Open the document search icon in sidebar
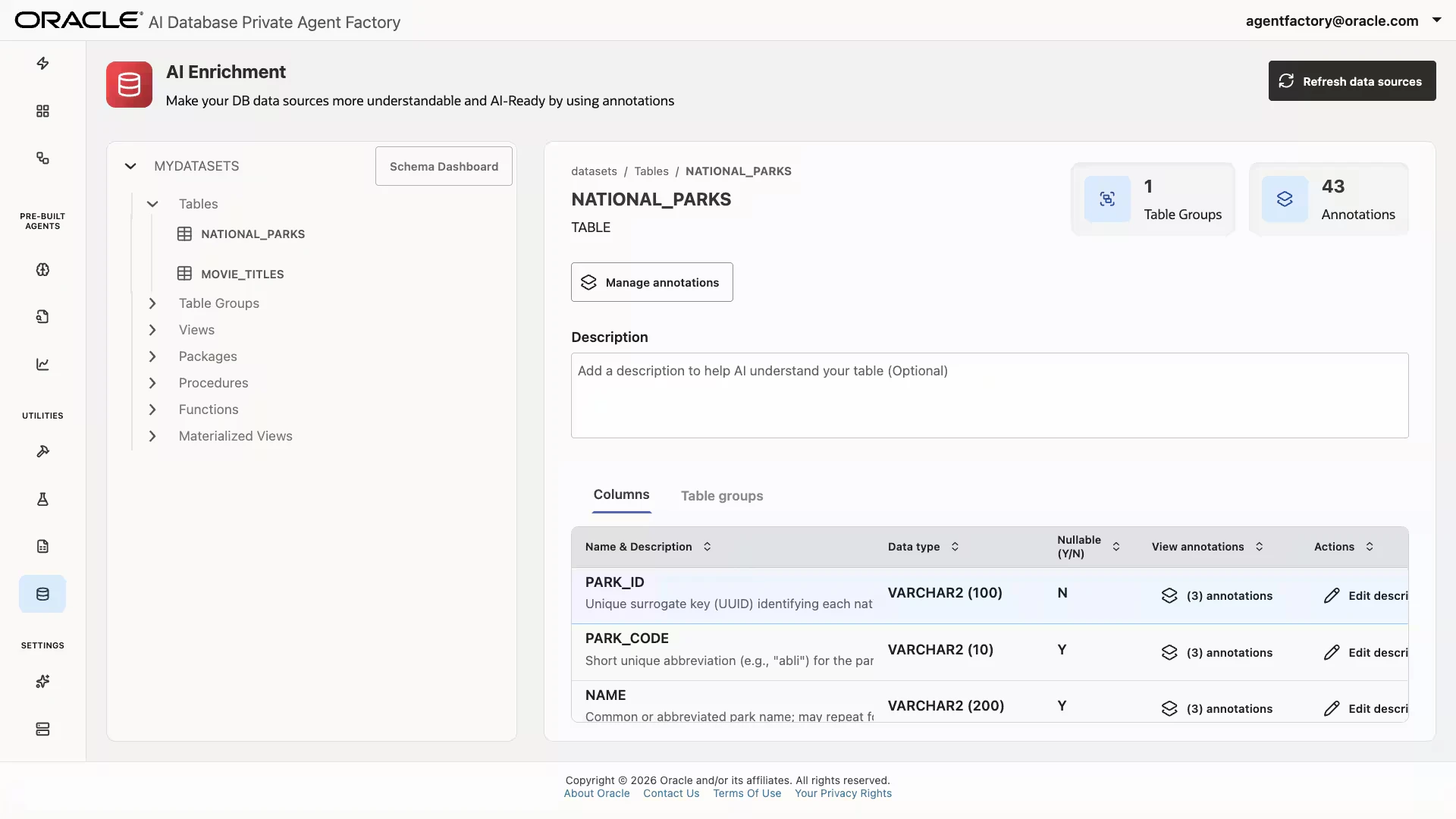The width and height of the screenshot is (1456, 819). (x=42, y=317)
